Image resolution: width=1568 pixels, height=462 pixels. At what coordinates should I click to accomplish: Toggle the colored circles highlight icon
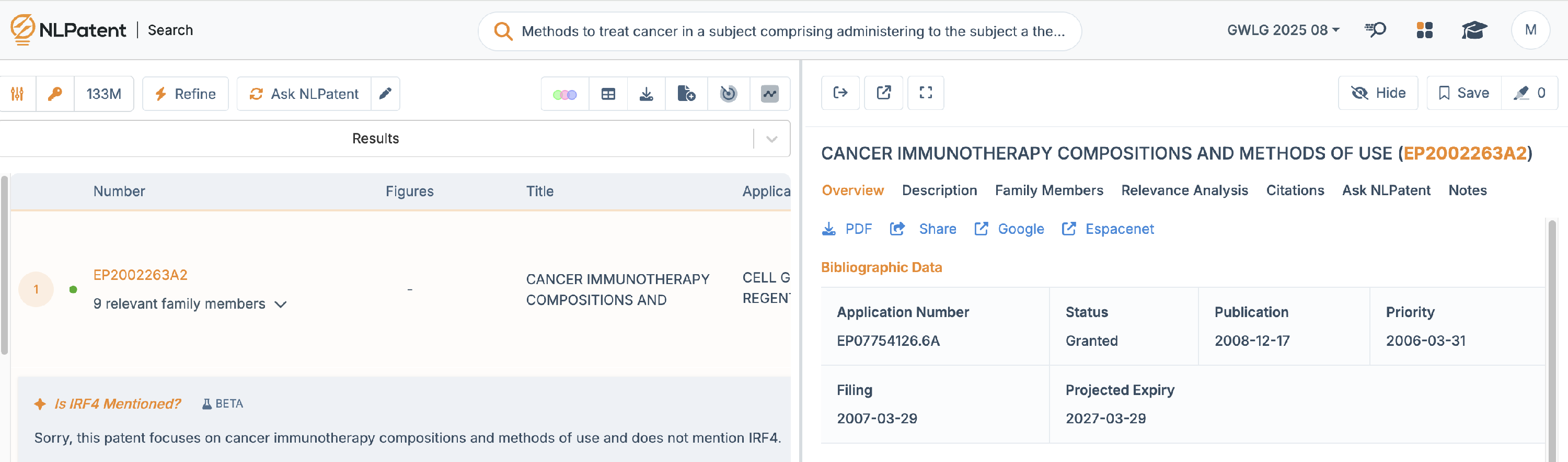pyautogui.click(x=564, y=94)
